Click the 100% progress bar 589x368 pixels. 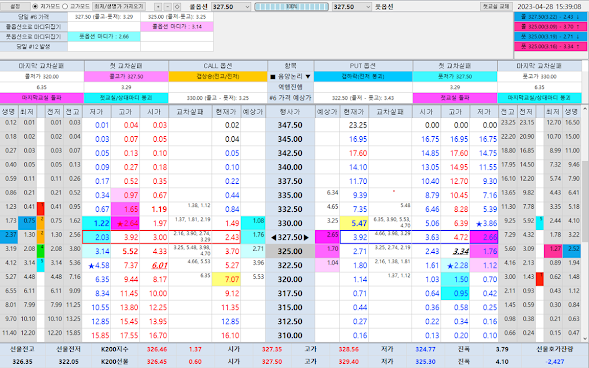tap(291, 7)
